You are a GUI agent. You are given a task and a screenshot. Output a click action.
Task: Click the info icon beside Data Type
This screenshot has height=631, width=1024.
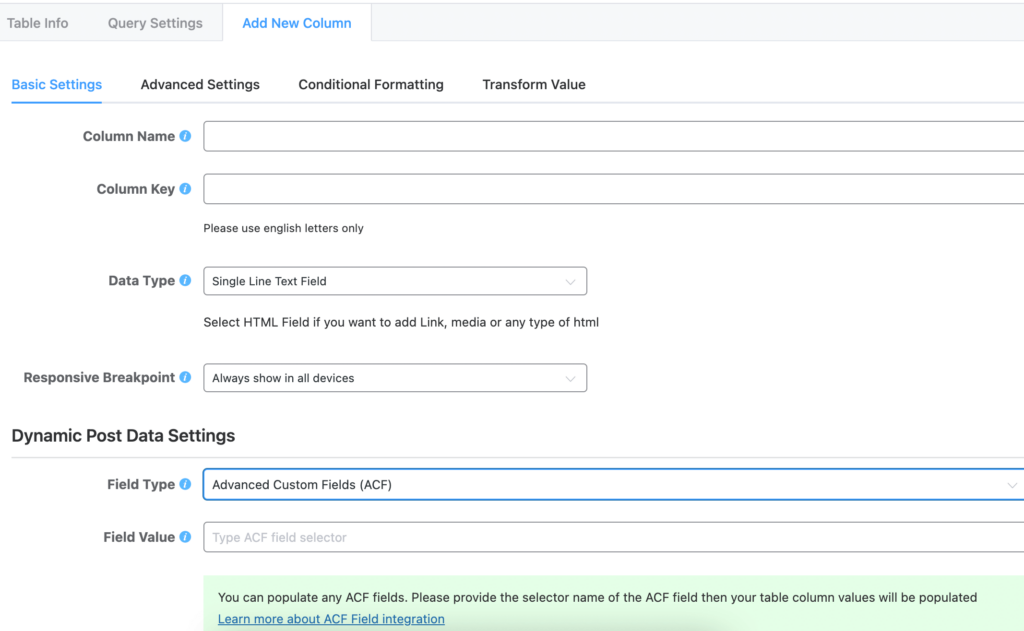[185, 280]
